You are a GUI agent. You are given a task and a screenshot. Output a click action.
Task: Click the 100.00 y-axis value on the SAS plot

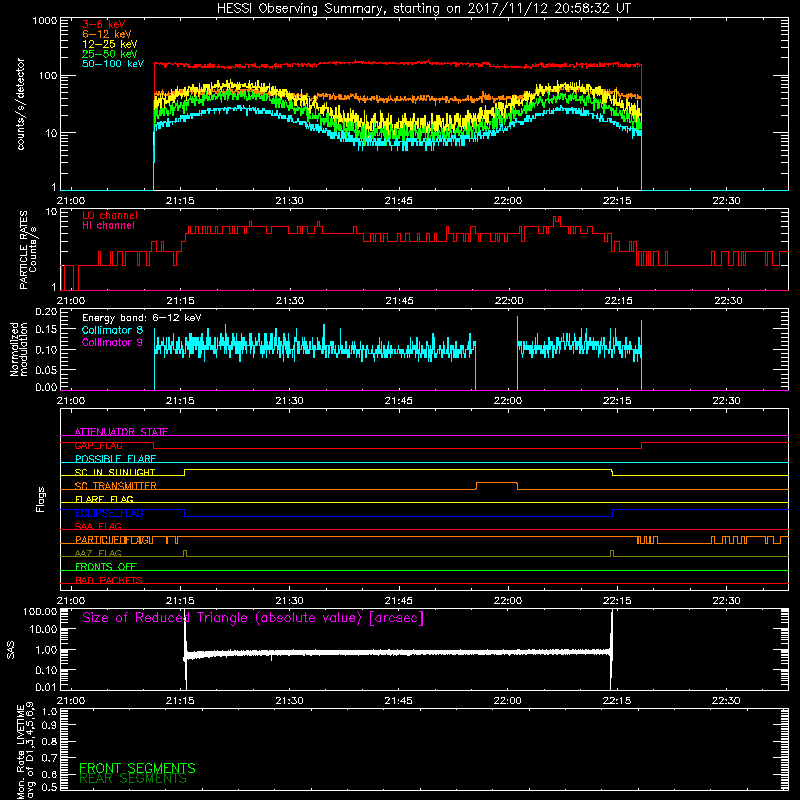(40, 612)
